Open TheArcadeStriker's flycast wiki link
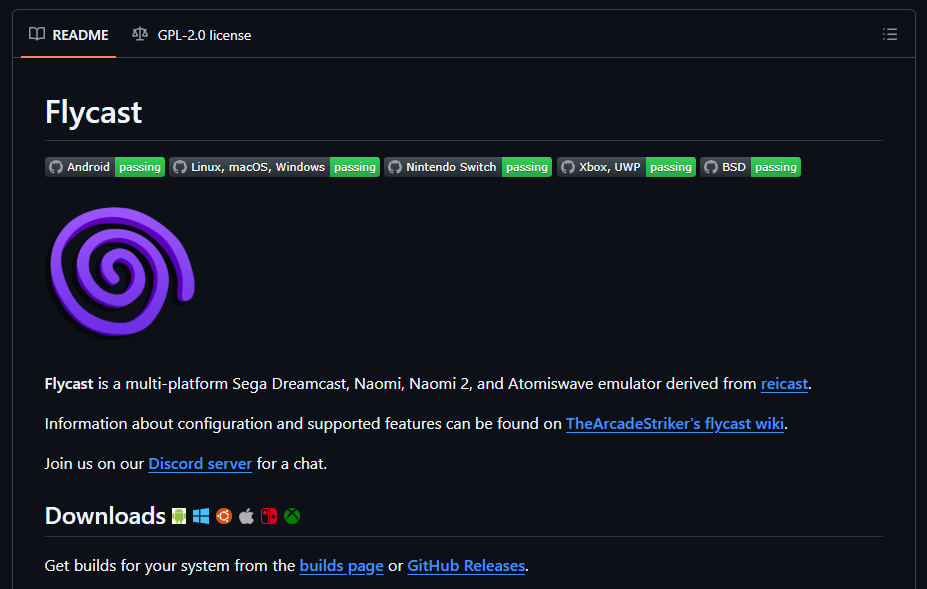 (675, 424)
